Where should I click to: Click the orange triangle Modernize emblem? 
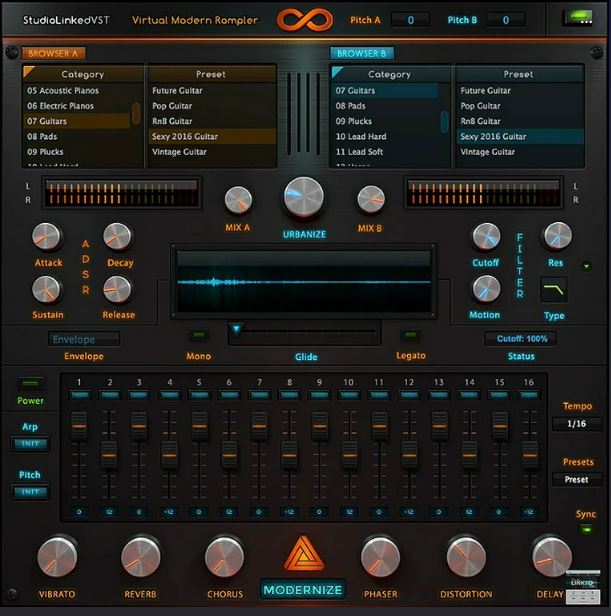[303, 554]
